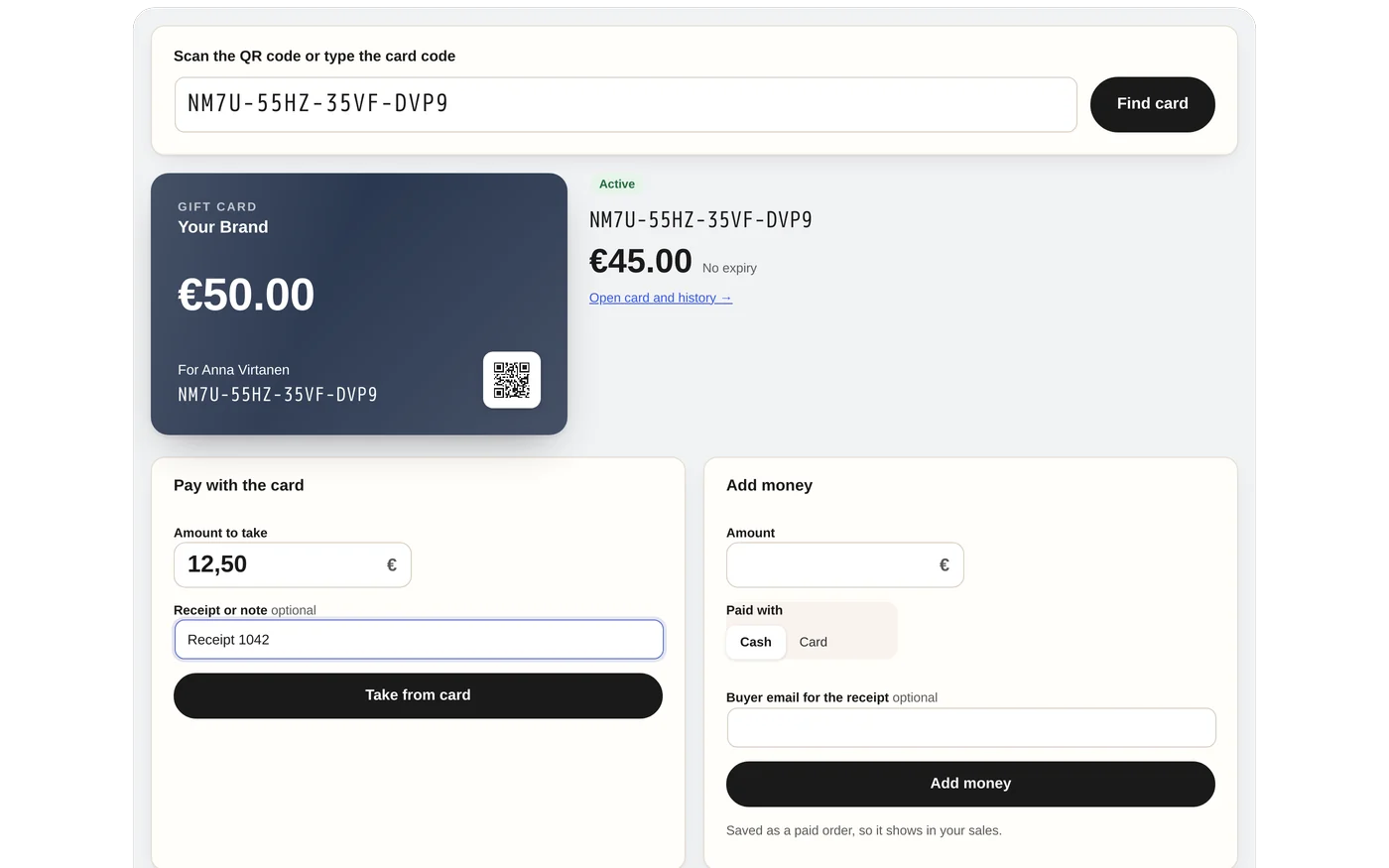Click the €50.00 amount on gift card
The image size is (1389, 868).
click(x=246, y=295)
